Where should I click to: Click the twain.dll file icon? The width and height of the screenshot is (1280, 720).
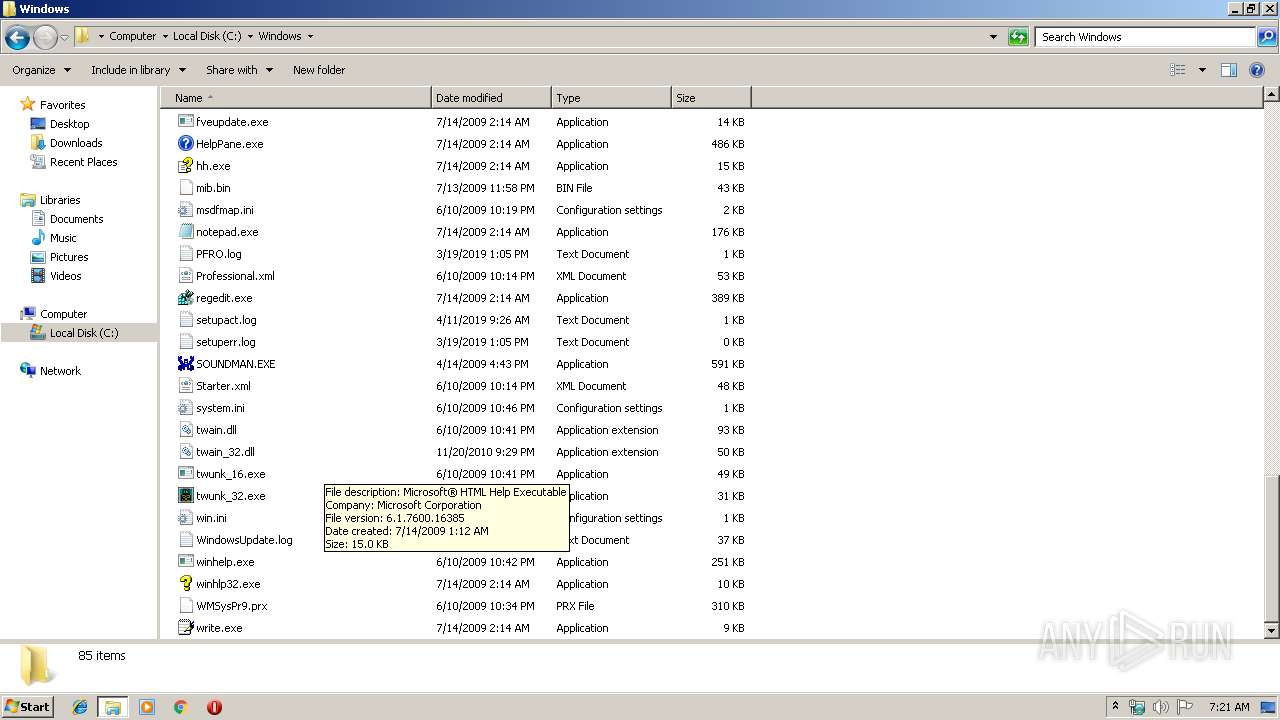(x=185, y=430)
